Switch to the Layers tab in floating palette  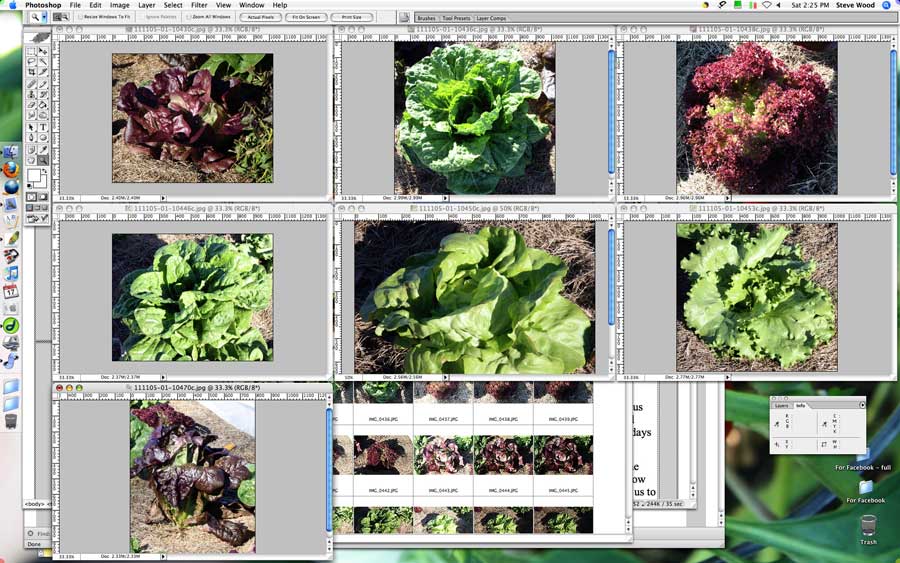[x=781, y=405]
